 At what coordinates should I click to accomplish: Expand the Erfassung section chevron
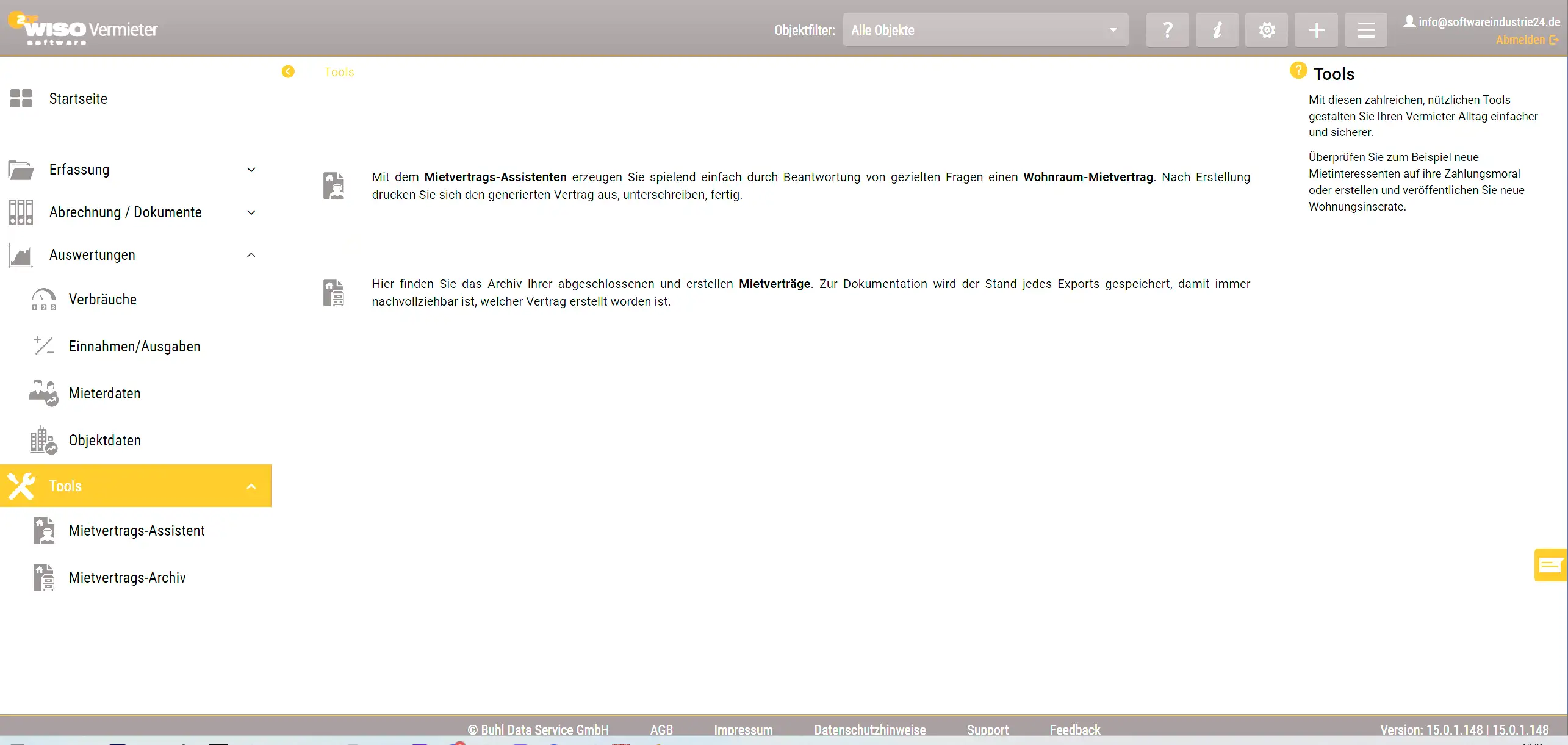pyautogui.click(x=251, y=170)
